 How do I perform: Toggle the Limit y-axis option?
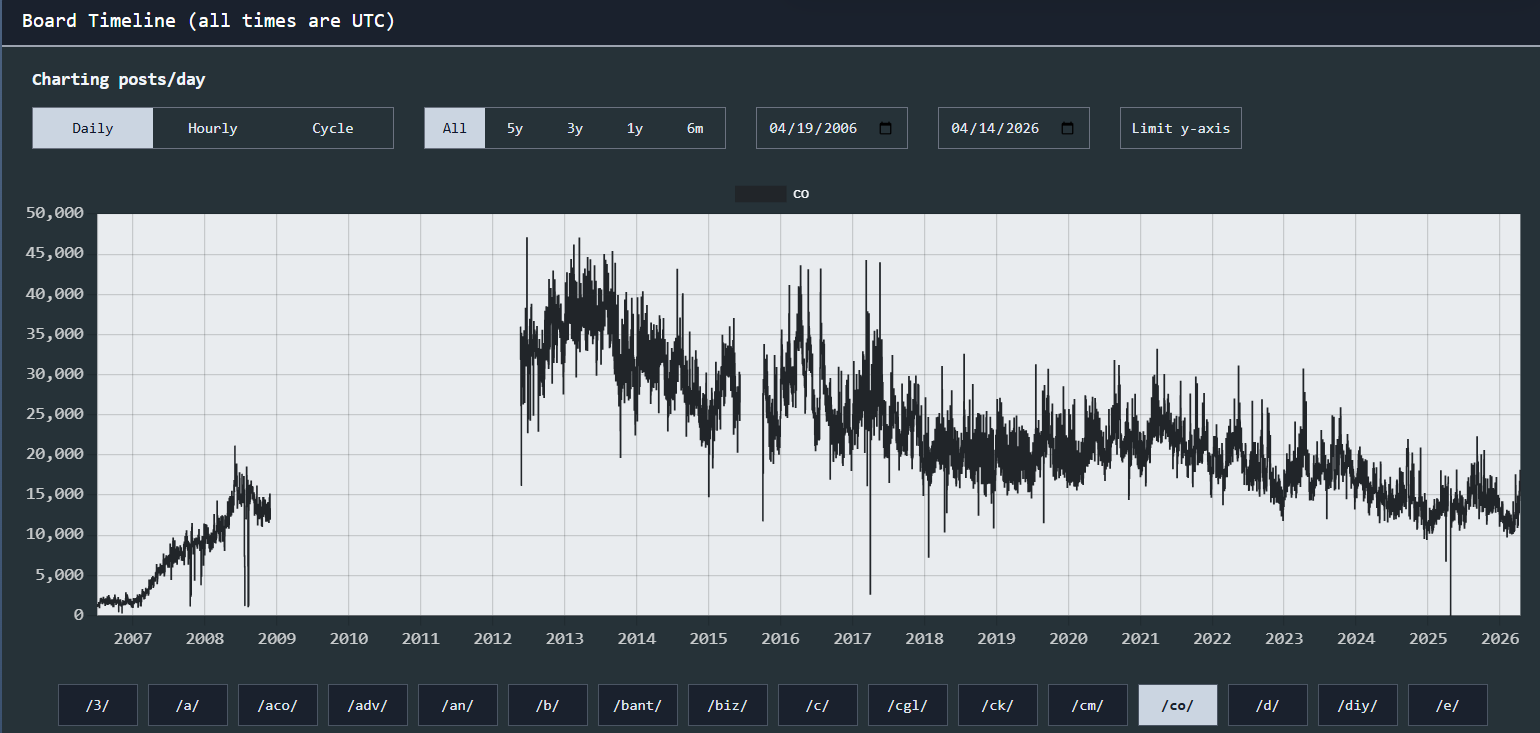coord(1181,128)
